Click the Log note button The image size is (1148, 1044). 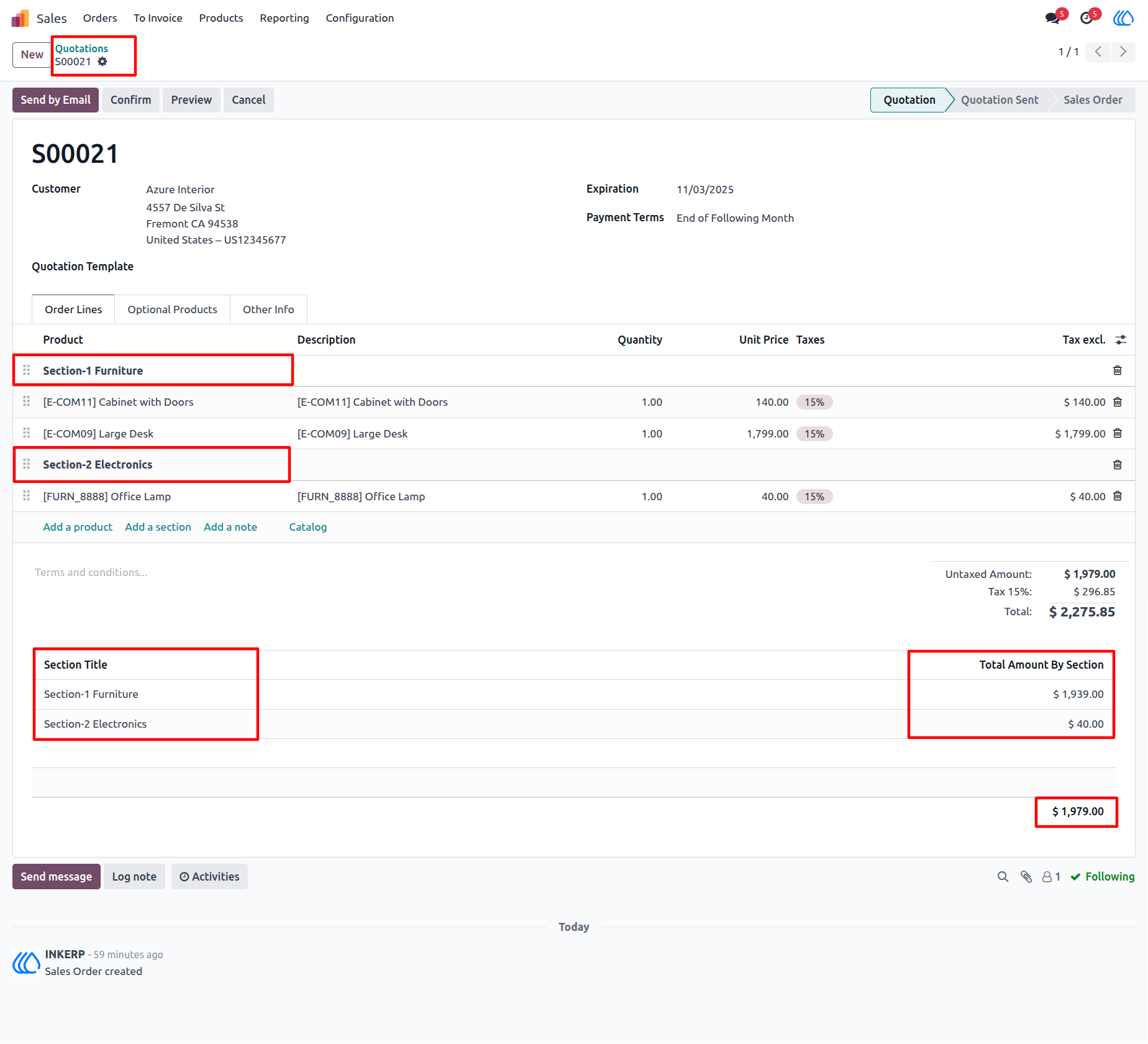134,877
